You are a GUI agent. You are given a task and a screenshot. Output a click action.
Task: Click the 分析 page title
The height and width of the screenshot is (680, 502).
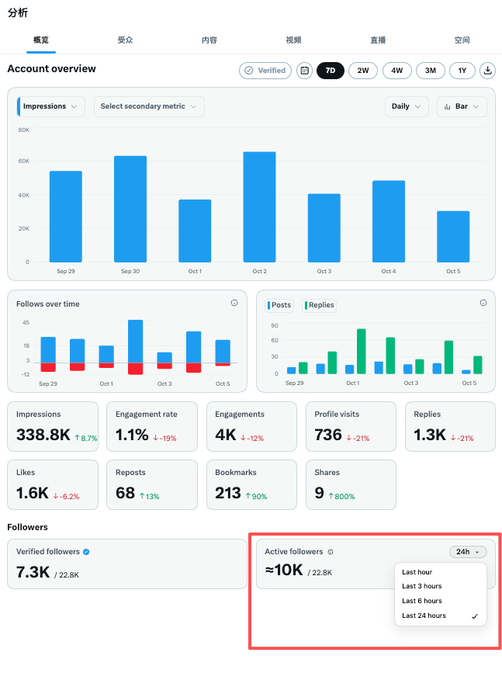(x=18, y=13)
